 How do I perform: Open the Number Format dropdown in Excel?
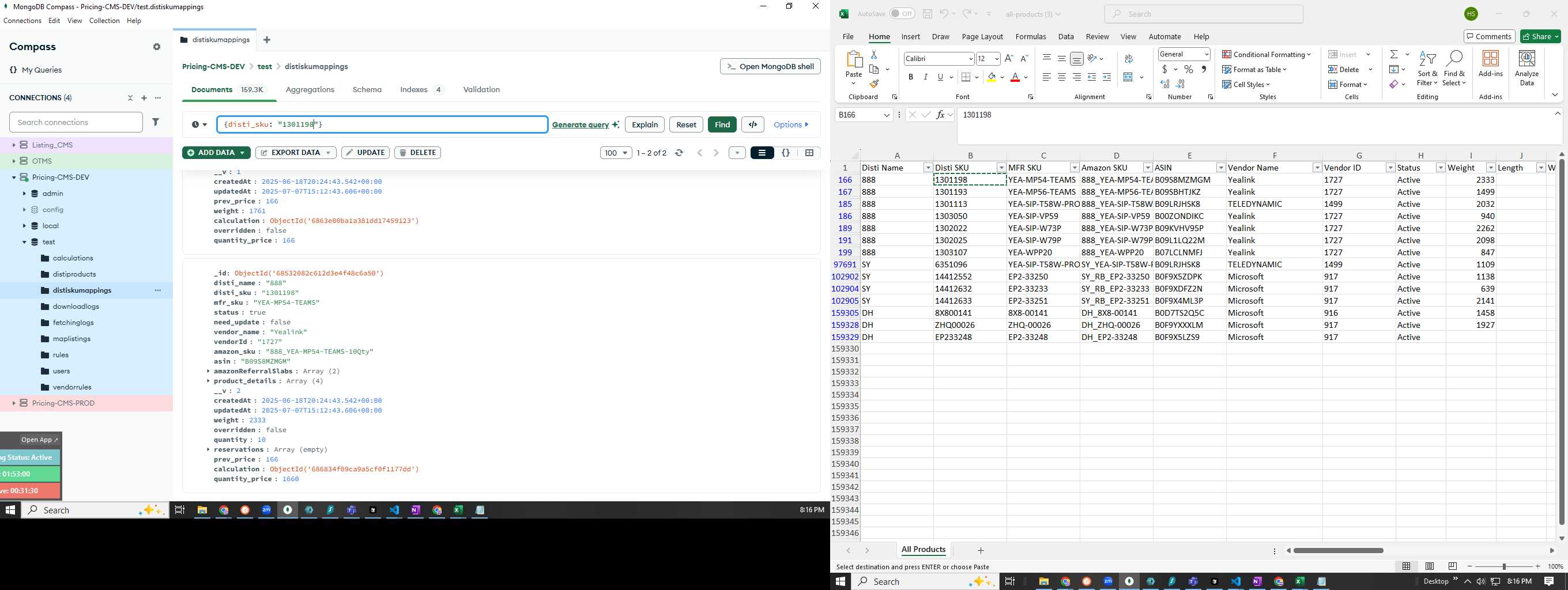tap(1207, 55)
